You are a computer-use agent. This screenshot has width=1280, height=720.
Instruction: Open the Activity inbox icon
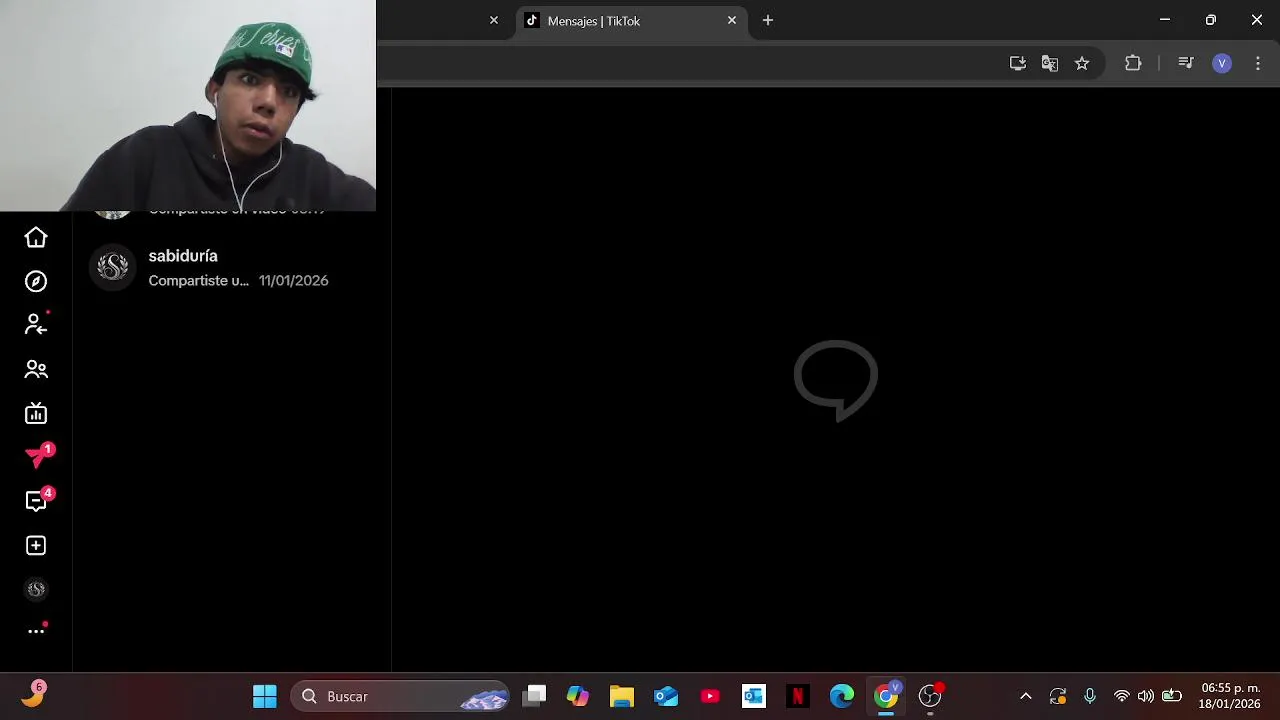(x=38, y=500)
